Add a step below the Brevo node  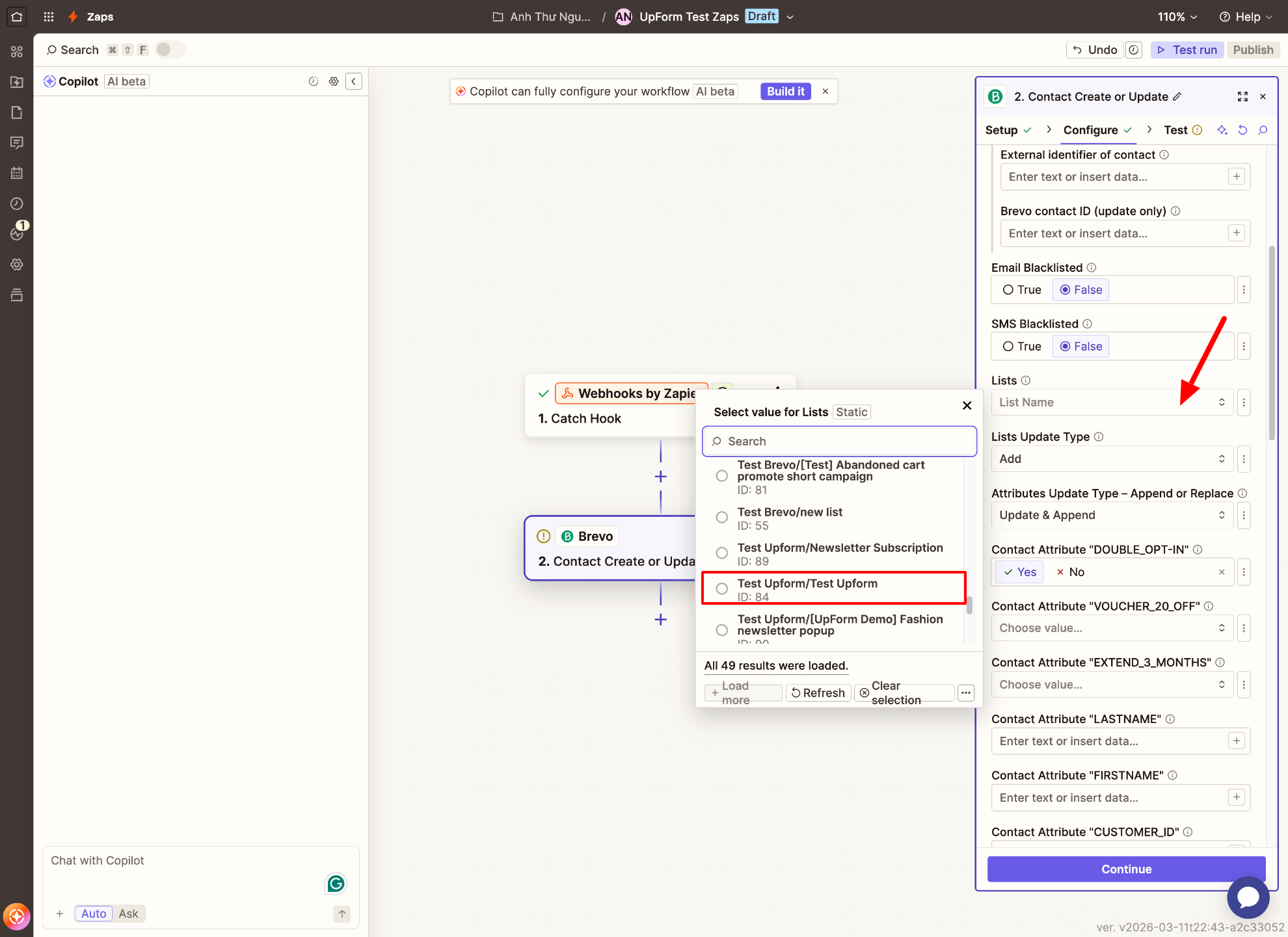(x=660, y=620)
